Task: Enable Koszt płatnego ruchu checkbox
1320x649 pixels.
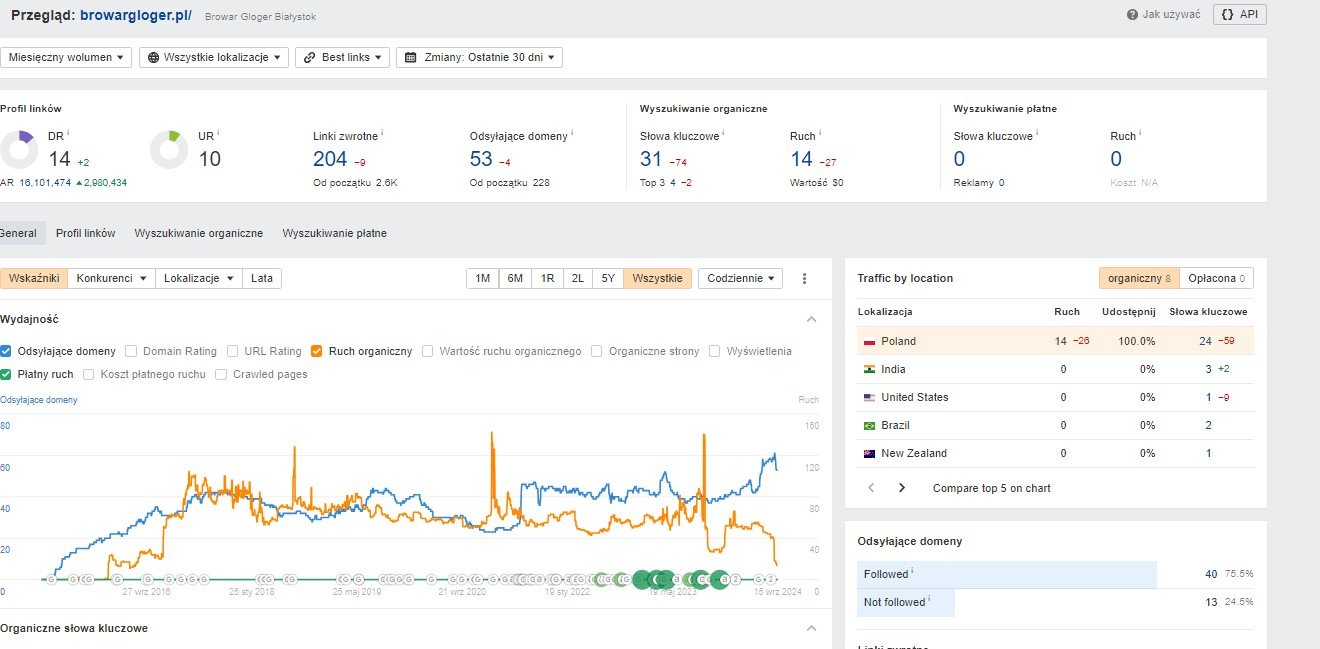Action: click(89, 374)
